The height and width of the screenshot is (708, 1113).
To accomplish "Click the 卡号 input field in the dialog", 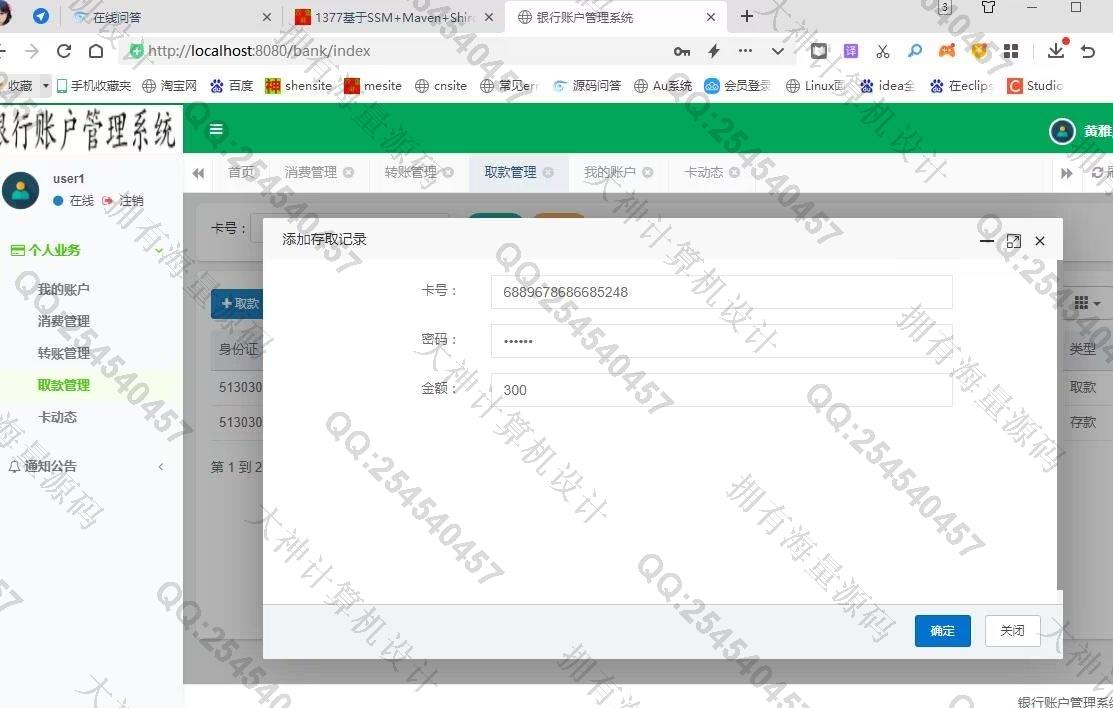I will click(721, 292).
